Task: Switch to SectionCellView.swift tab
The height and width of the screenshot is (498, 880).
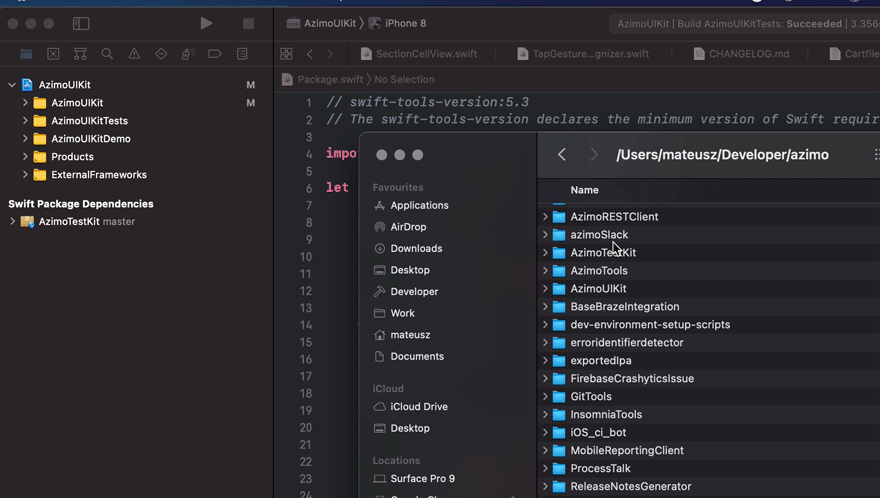Action: click(x=419, y=54)
